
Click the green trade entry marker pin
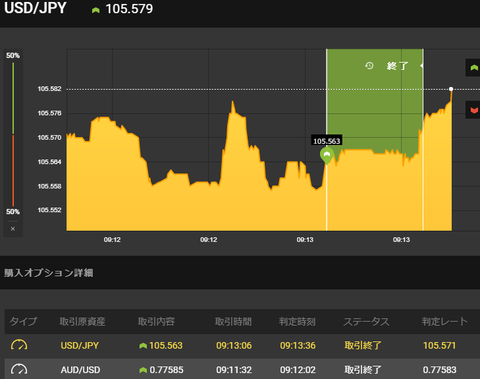pos(327,155)
